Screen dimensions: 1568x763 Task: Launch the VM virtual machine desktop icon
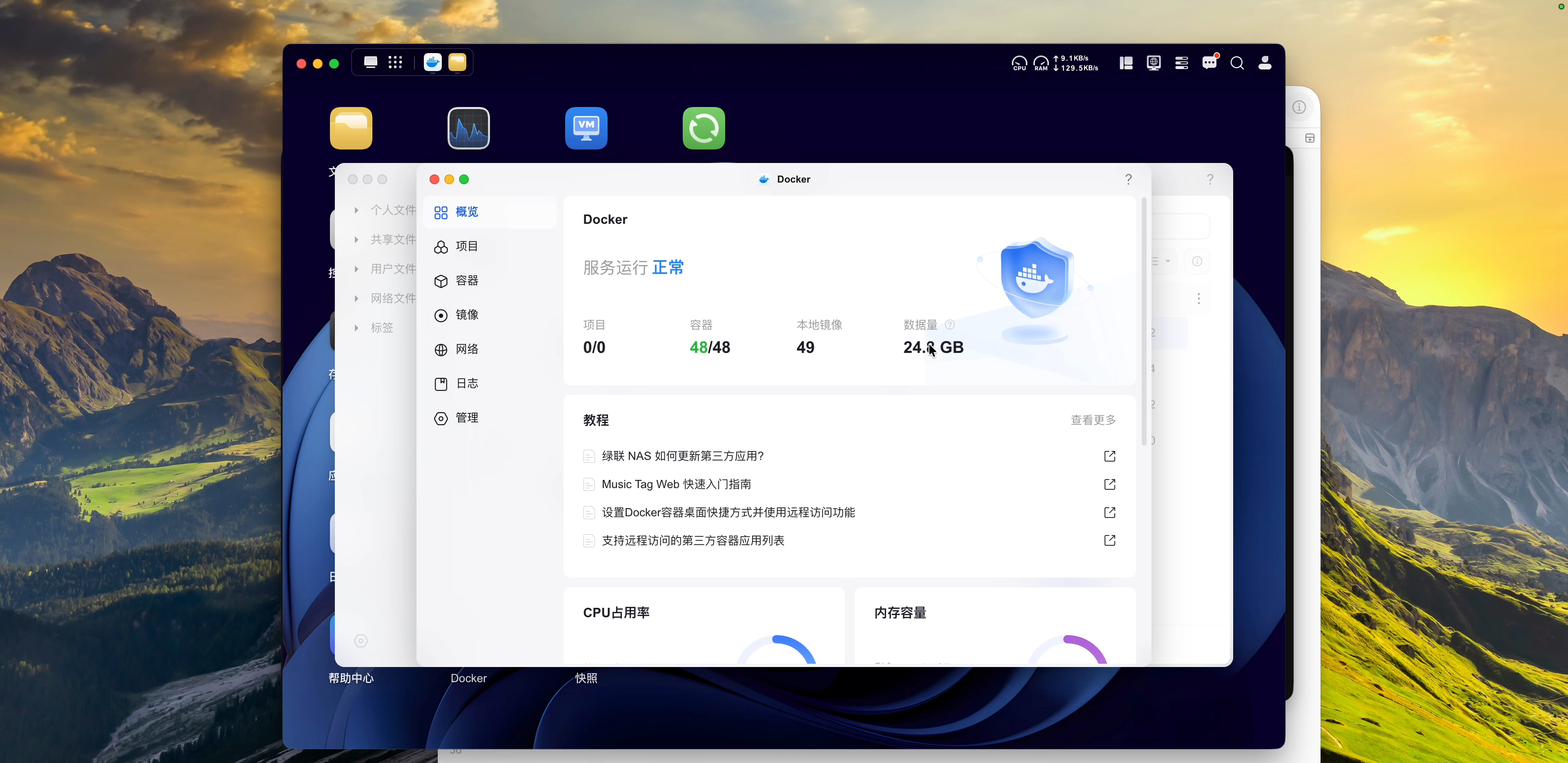586,128
